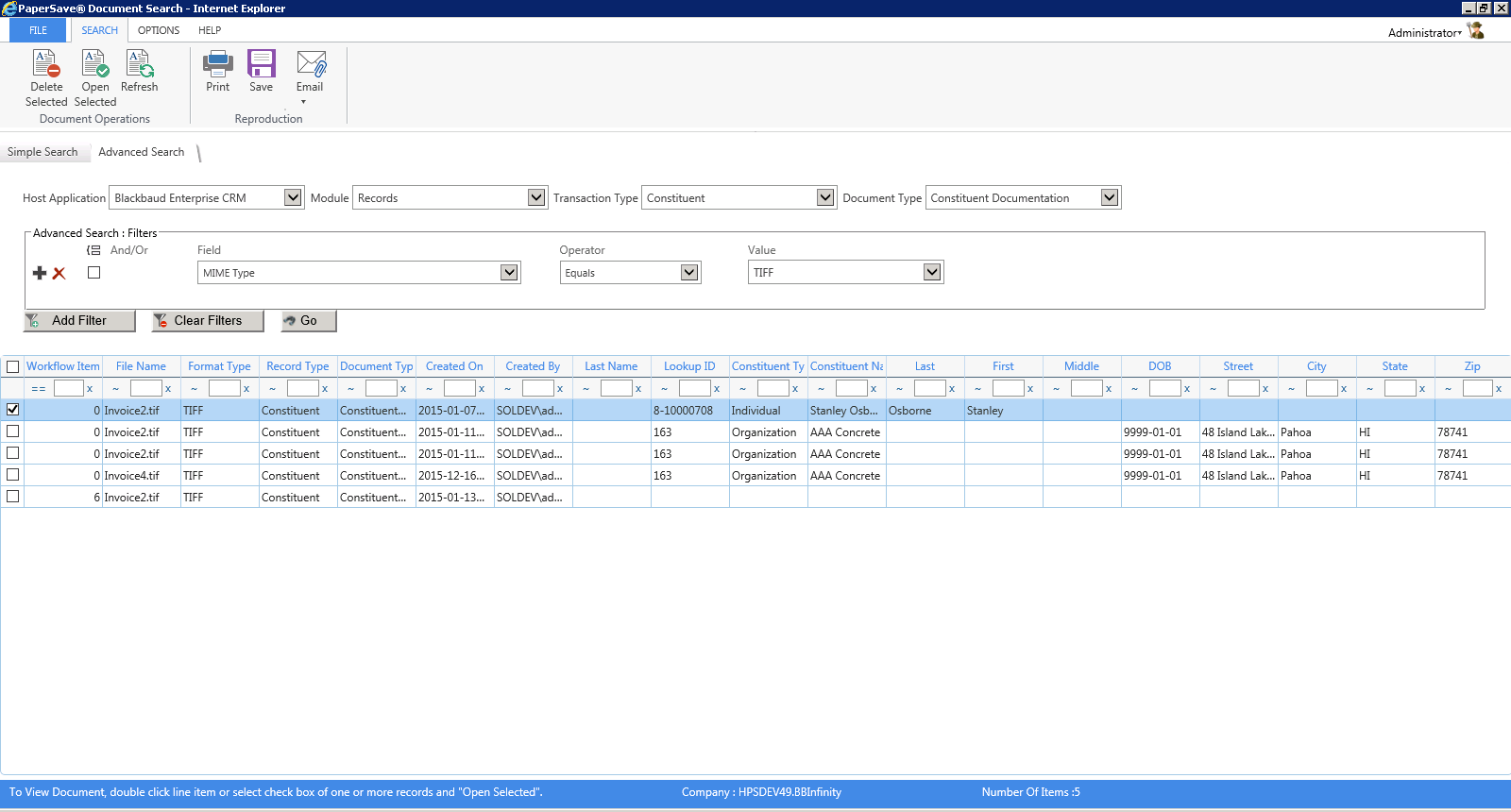Screen dimensions: 1511x812
Task: Clear the Last Name column filter x
Action: click(x=638, y=389)
